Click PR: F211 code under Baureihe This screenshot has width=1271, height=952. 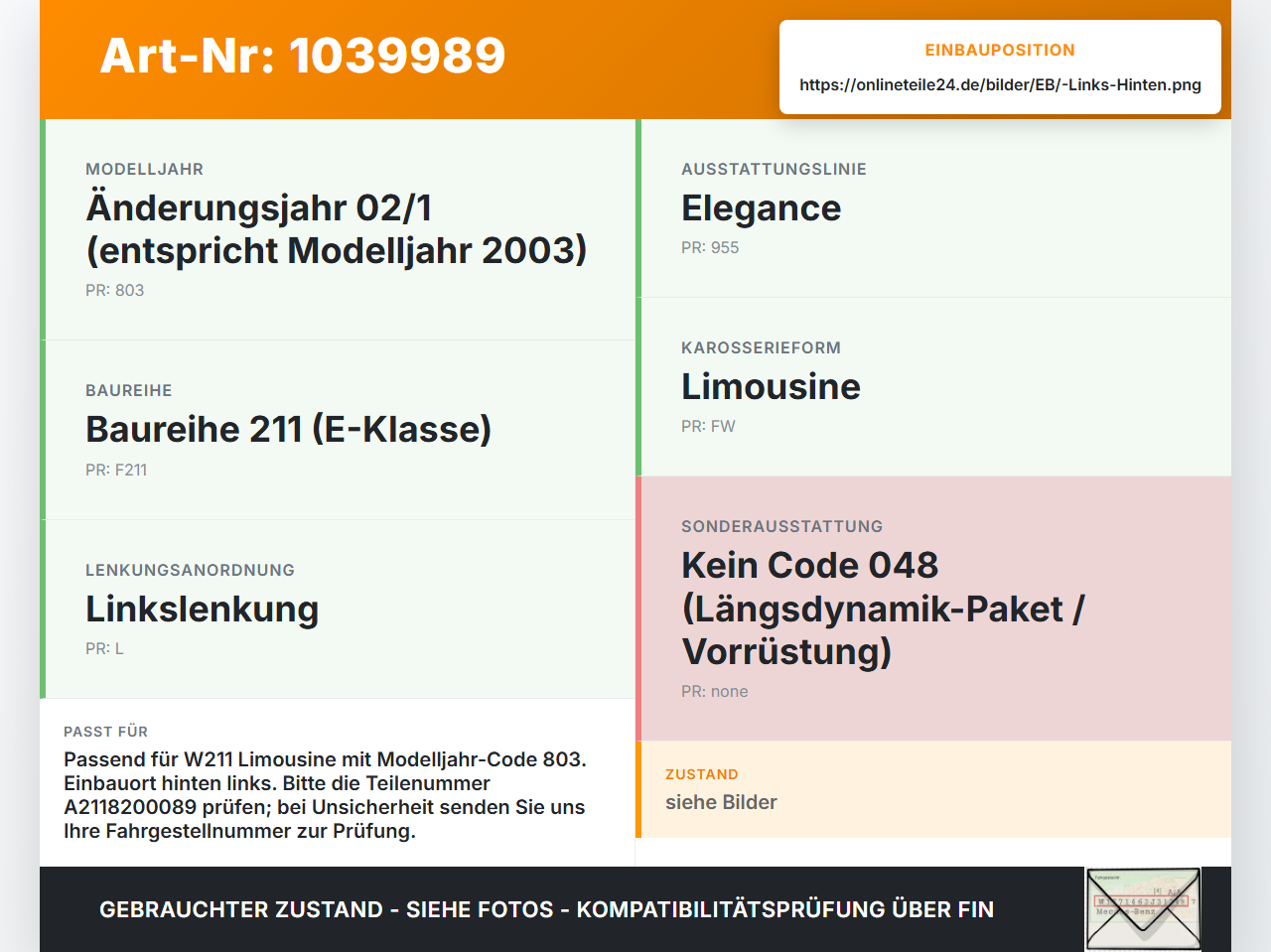[116, 470]
